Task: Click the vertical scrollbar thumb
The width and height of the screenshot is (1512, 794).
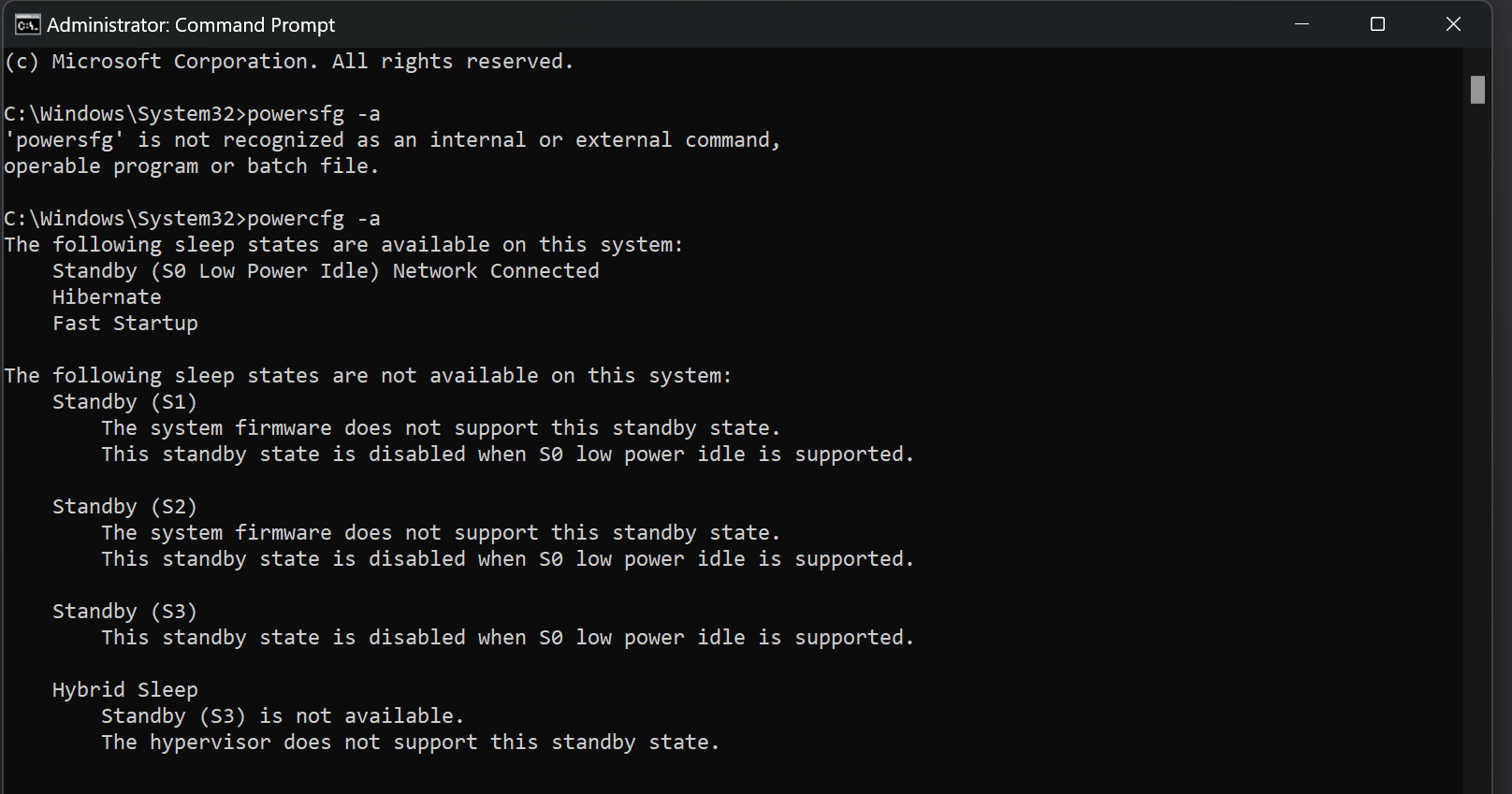Action: point(1477,90)
